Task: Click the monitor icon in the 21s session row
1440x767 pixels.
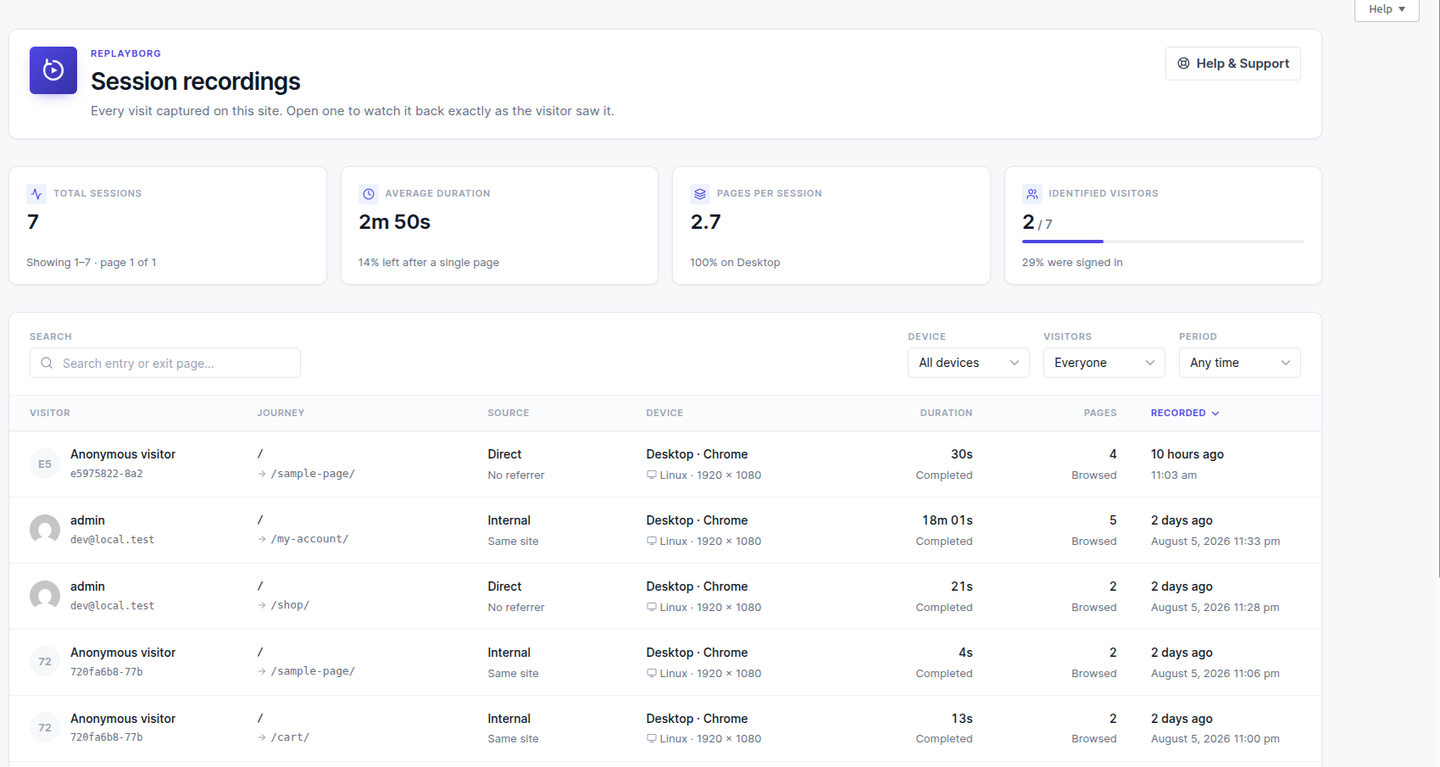Action: coord(652,607)
